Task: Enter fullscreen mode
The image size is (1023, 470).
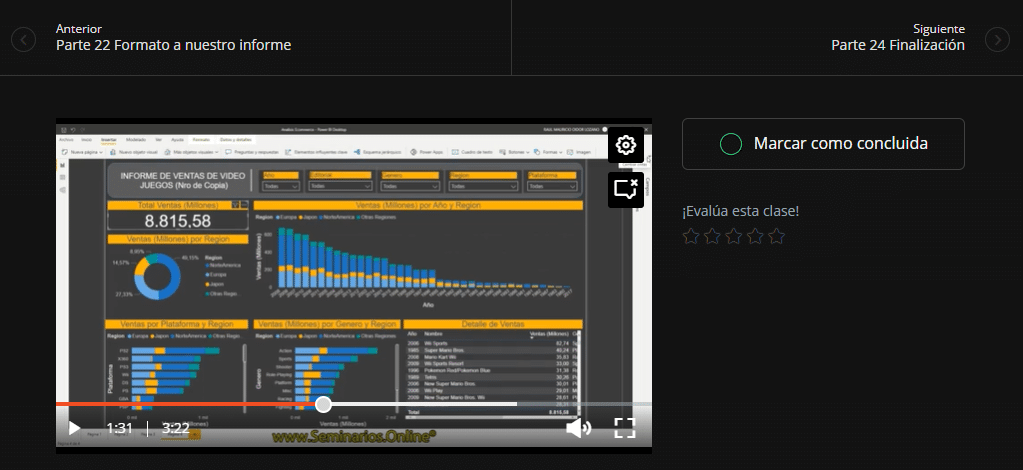Action: coord(625,428)
